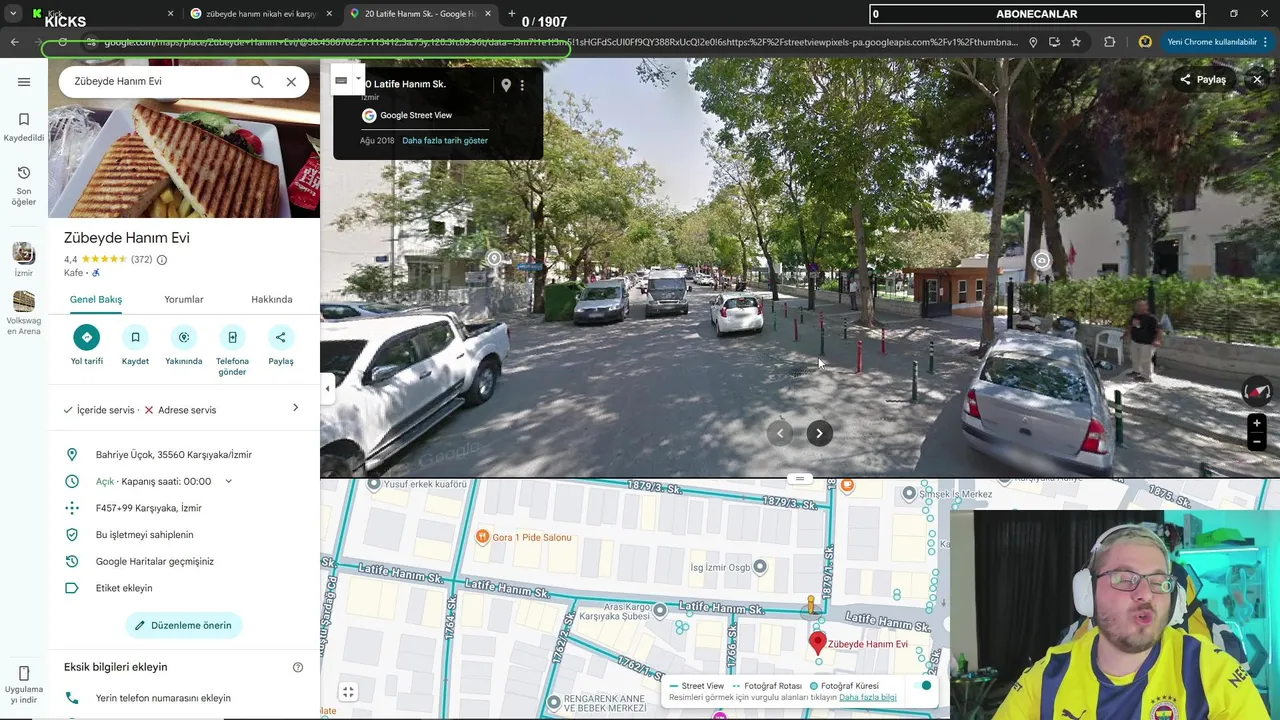
Task: Click the Aras Kargo Karşıyaka Şubesi marker
Action: (x=660, y=610)
